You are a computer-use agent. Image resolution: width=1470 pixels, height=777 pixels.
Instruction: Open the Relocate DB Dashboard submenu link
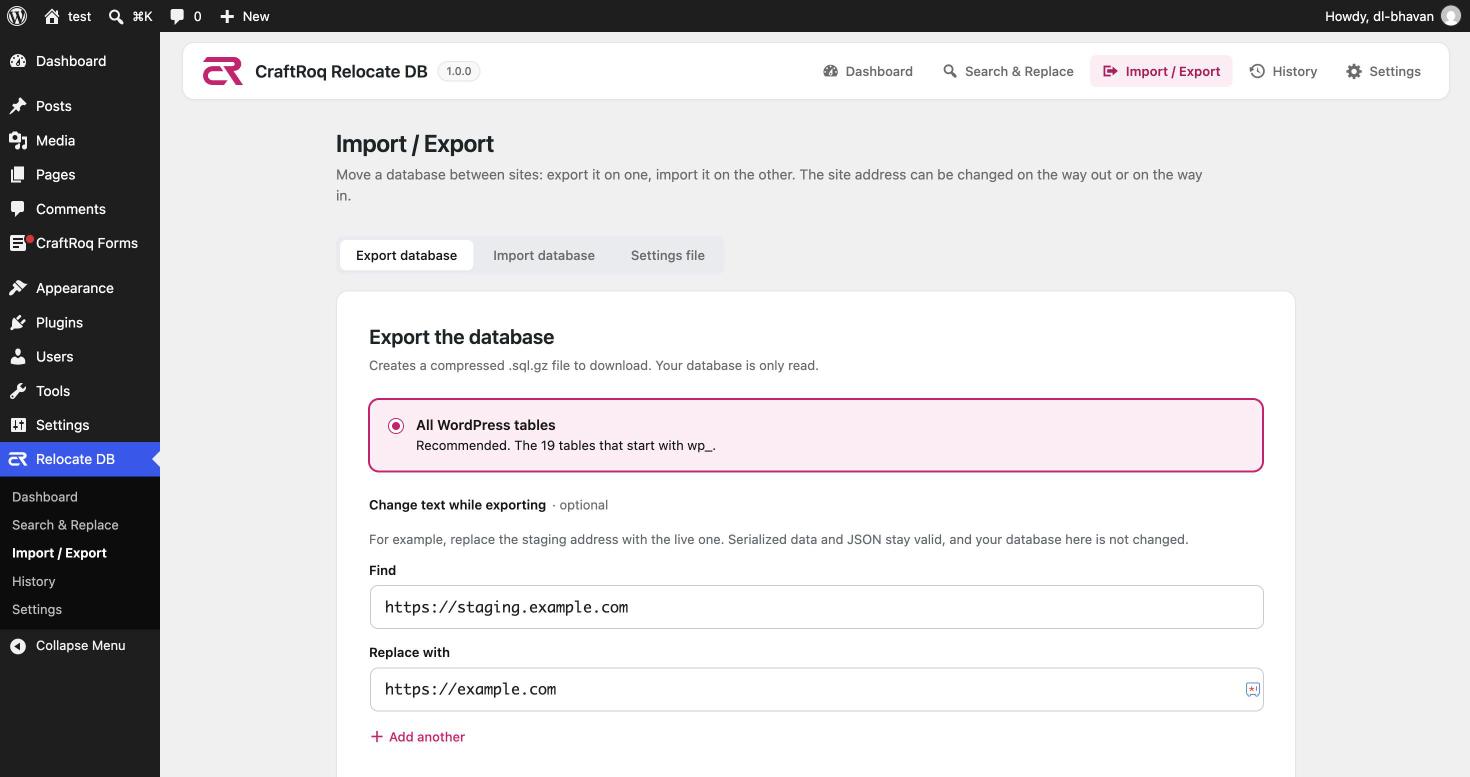44,497
